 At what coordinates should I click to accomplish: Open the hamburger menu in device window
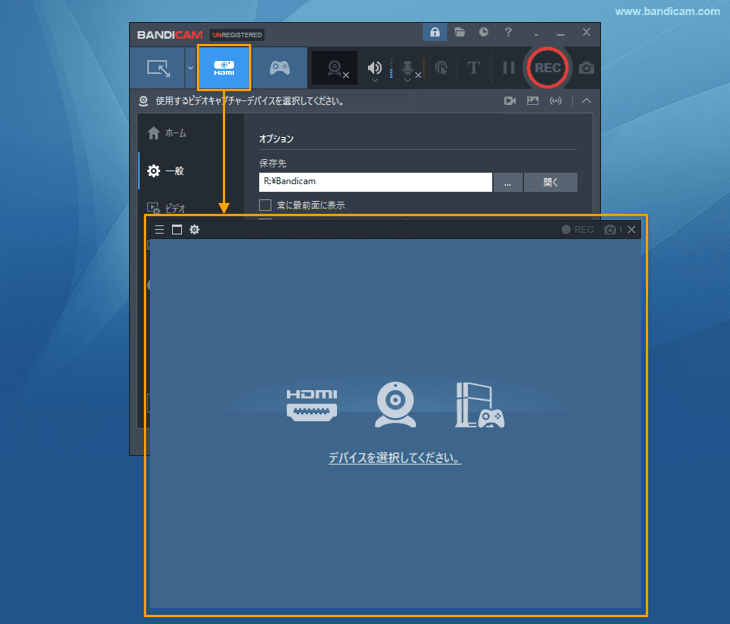point(159,230)
